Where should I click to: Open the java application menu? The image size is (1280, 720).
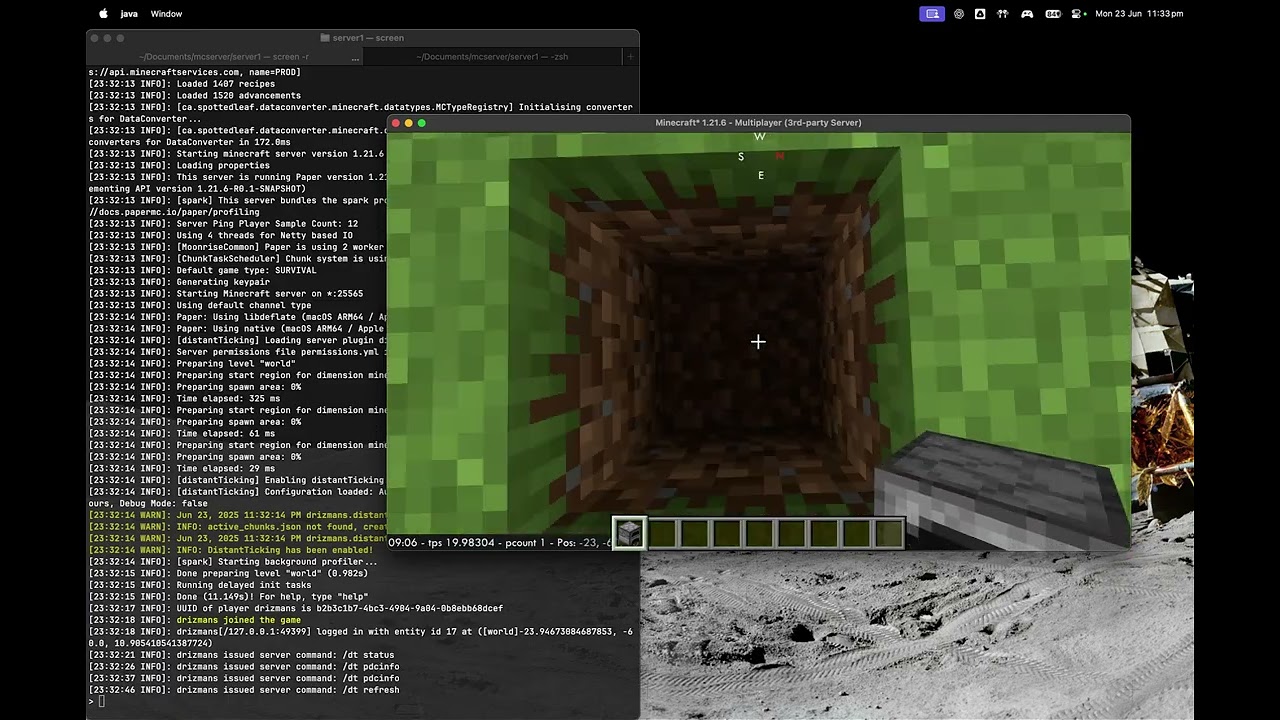click(129, 14)
